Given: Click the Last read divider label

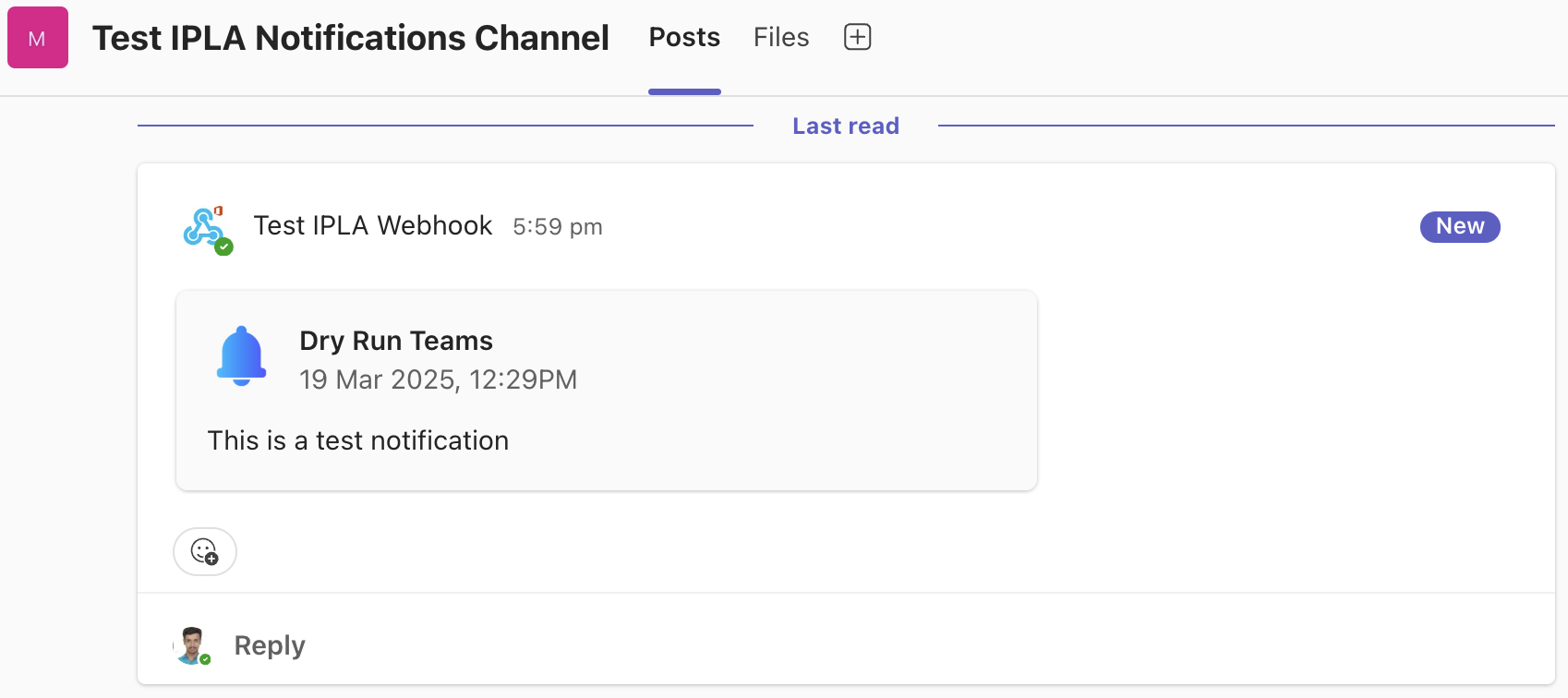Looking at the screenshot, I should (846, 126).
